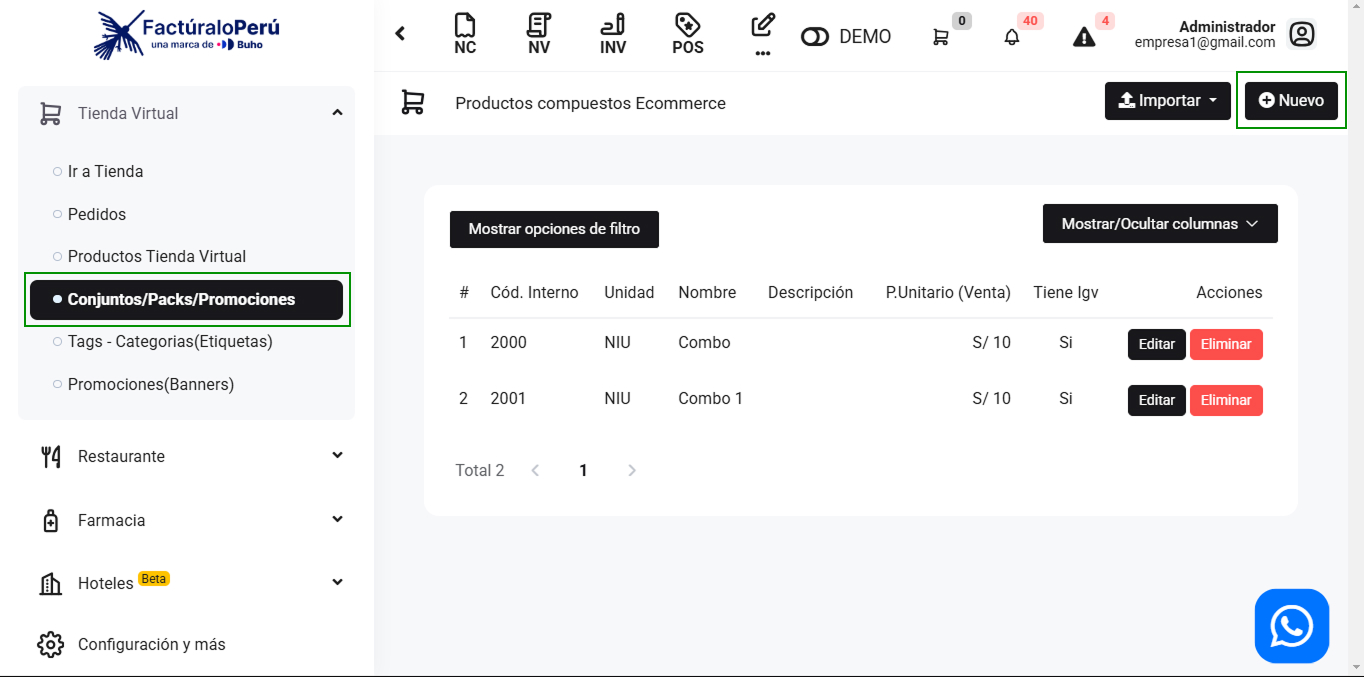Toggle the DEMO mode switch

[816, 37]
